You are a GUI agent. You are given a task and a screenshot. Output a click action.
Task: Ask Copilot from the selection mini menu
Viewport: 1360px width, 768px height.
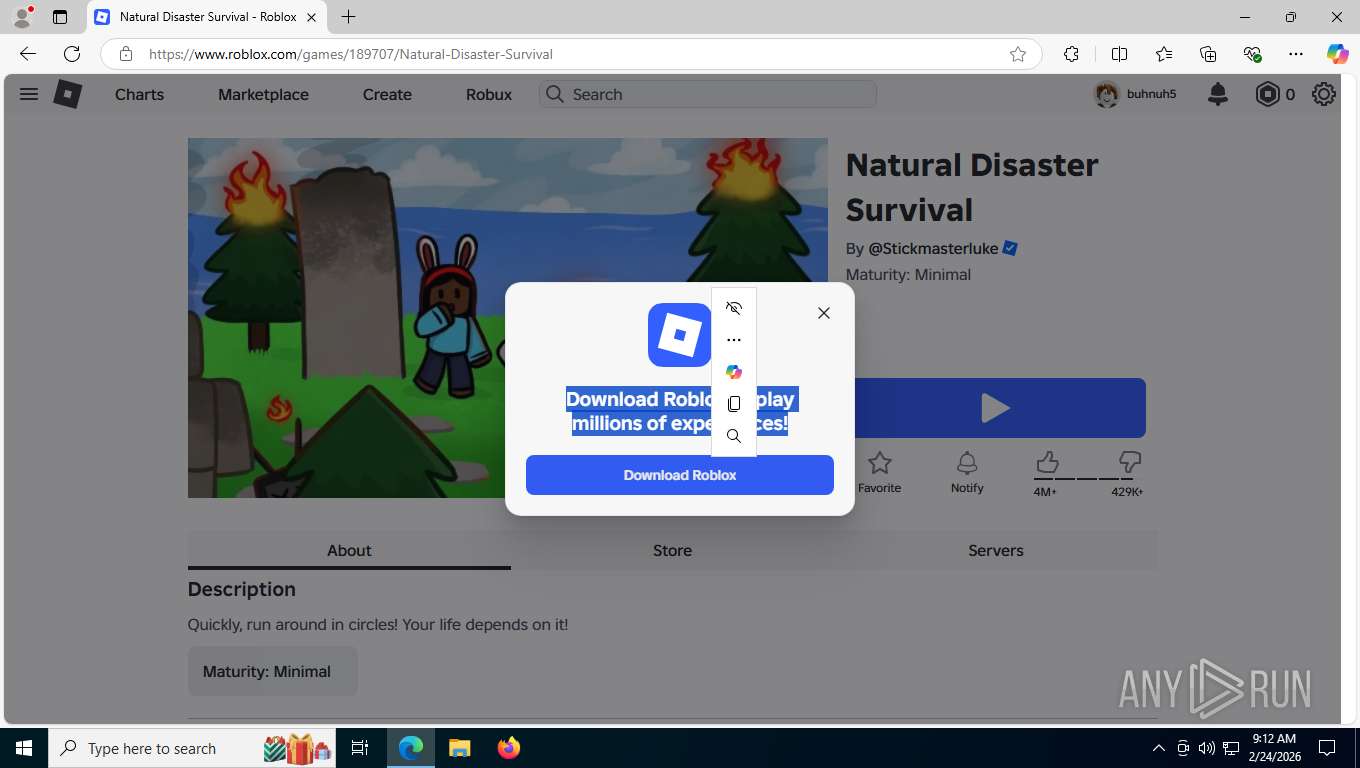pyautogui.click(x=734, y=372)
